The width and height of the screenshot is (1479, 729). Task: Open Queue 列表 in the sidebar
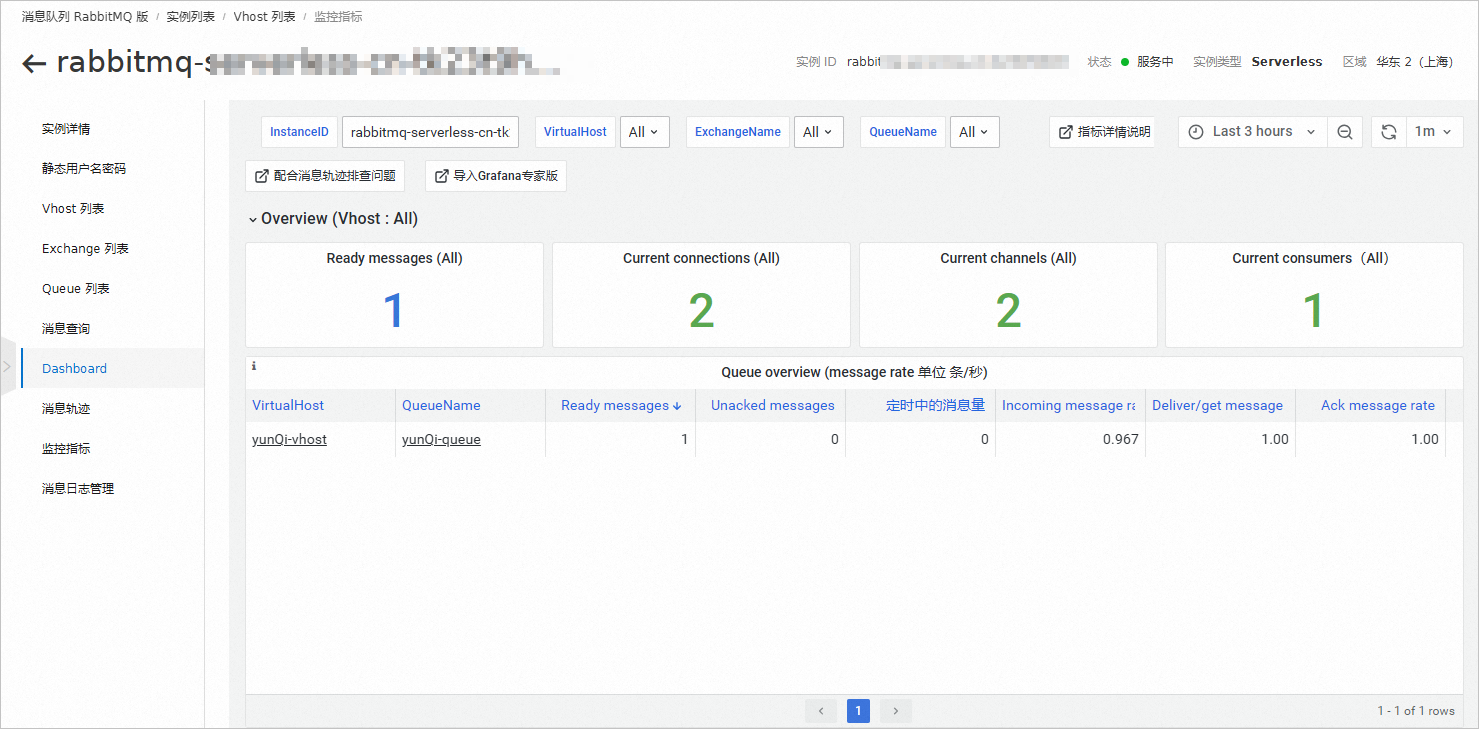click(x=76, y=289)
